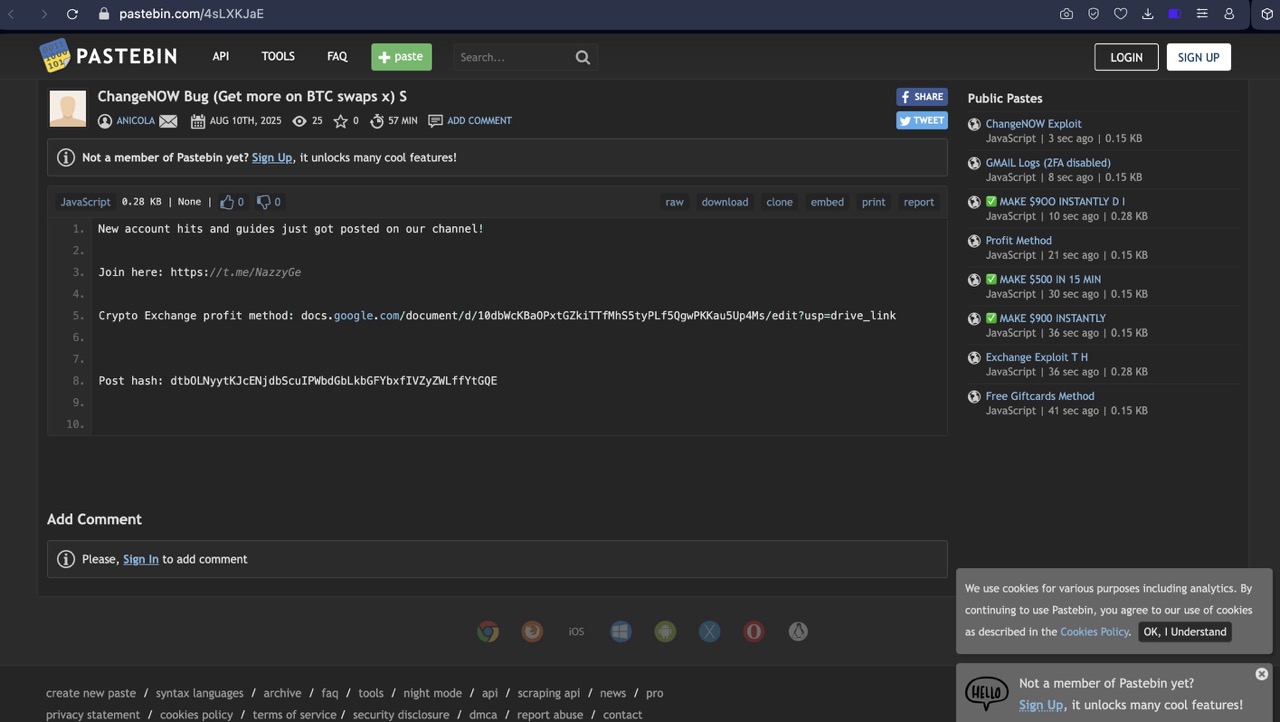Open the TOOLS menu in the header

pos(278,57)
